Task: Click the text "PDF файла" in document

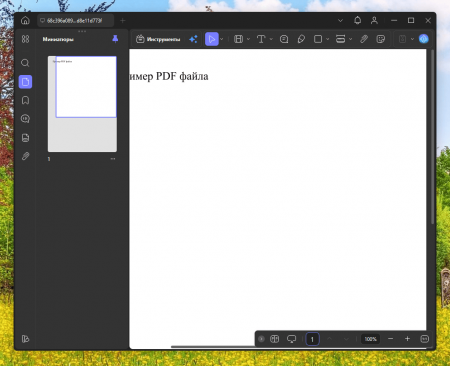Action: (x=182, y=76)
